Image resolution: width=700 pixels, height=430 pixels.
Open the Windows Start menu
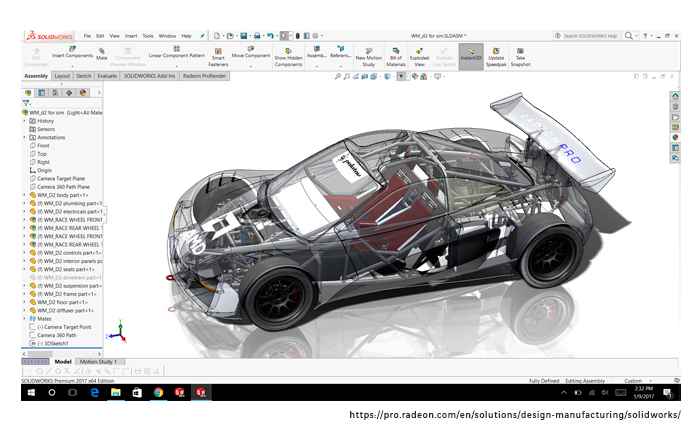(31, 392)
